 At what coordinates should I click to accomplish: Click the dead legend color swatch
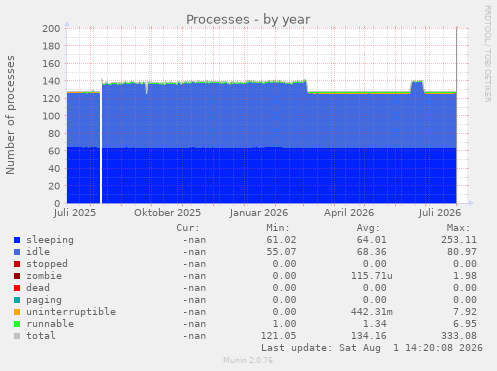click(x=17, y=288)
